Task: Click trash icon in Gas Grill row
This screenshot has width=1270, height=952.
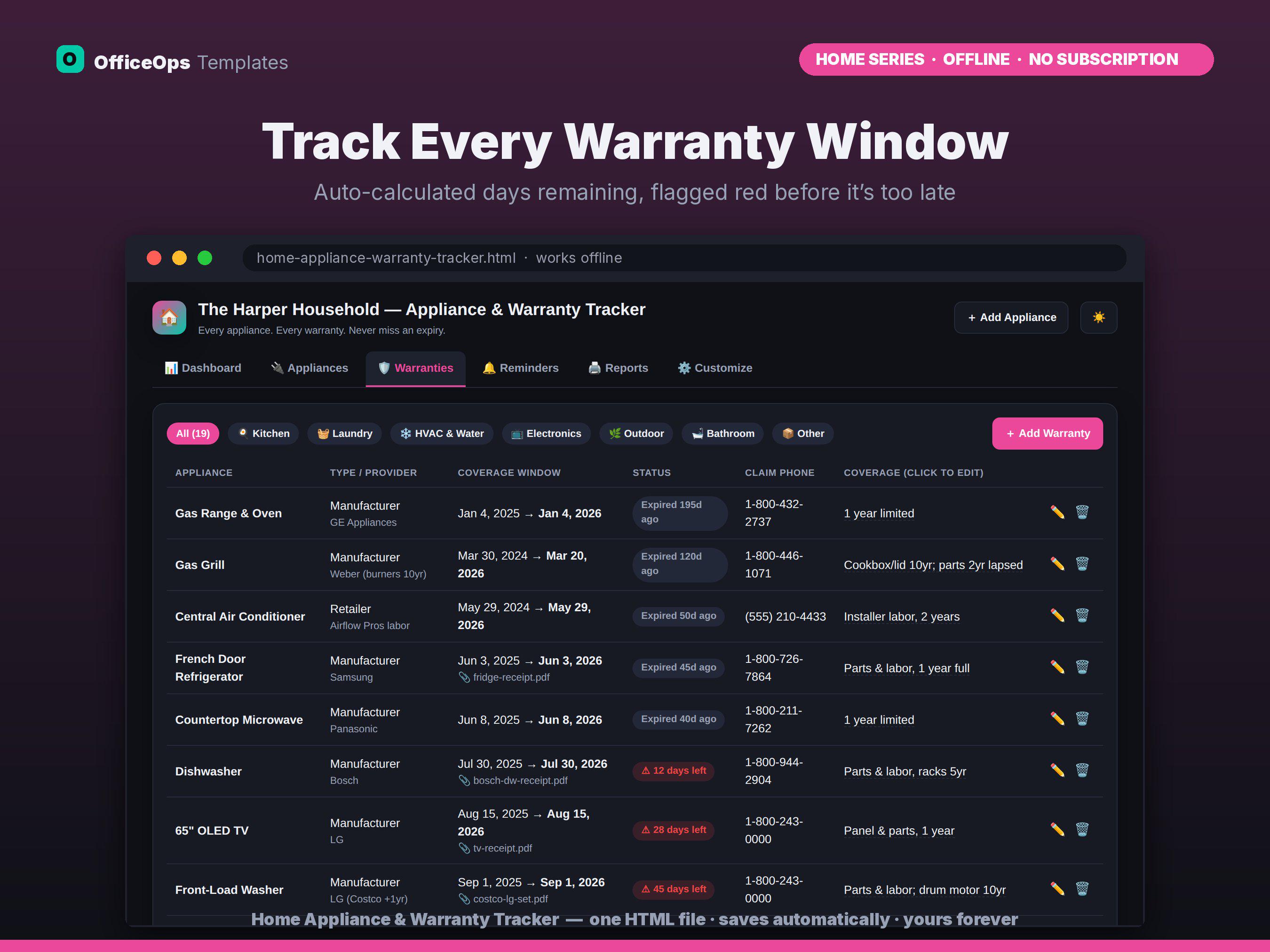Action: click(x=1082, y=564)
